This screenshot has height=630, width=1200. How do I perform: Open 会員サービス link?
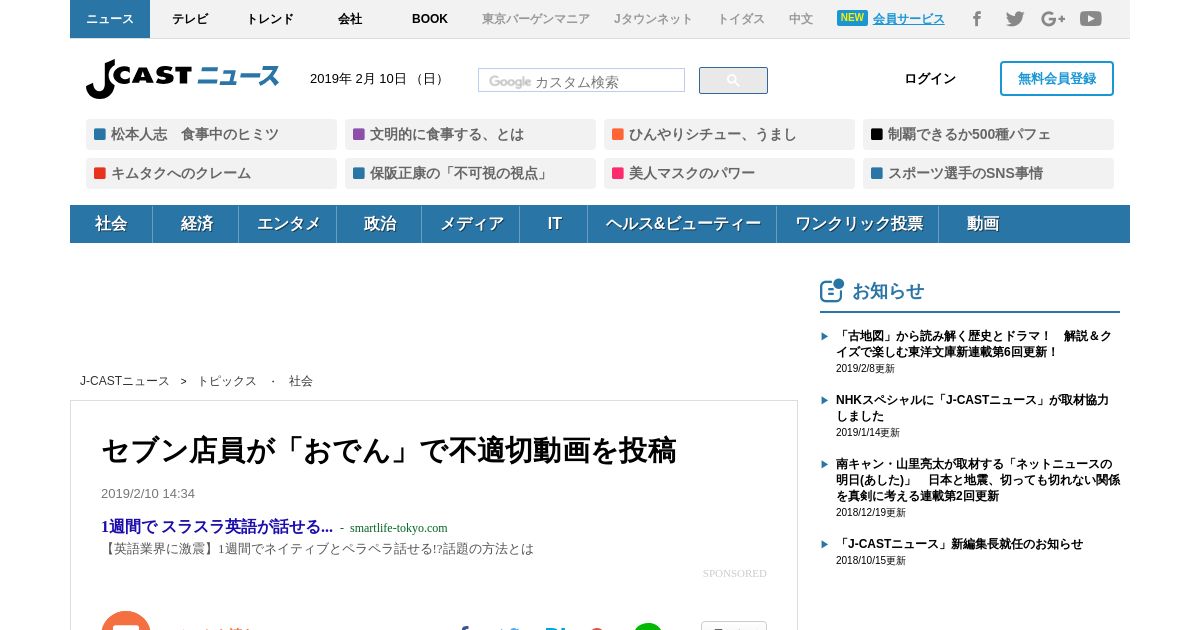[908, 19]
